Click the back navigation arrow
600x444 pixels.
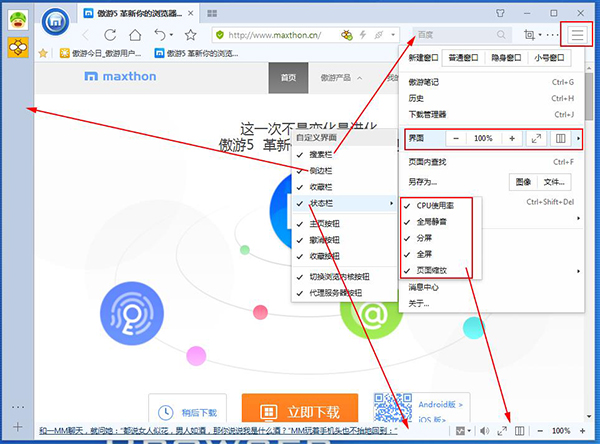tap(86, 35)
